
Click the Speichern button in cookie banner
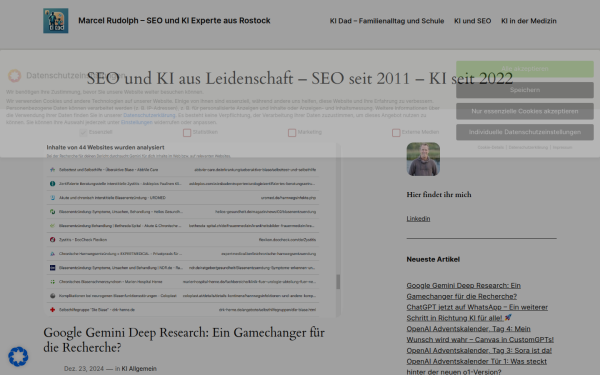525,90
